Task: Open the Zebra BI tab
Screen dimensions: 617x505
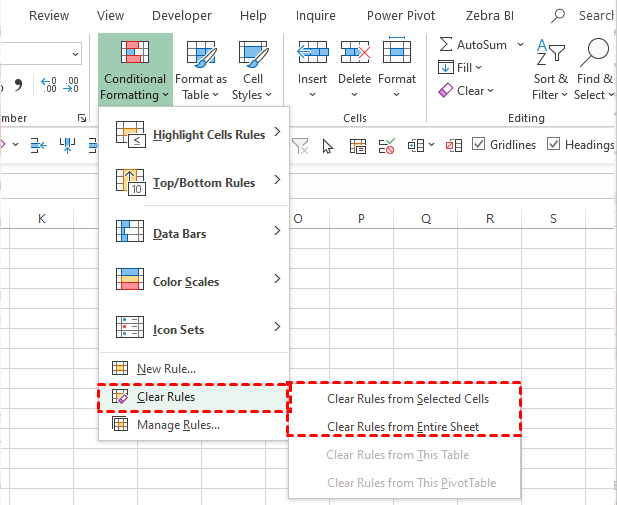Action: (x=490, y=16)
